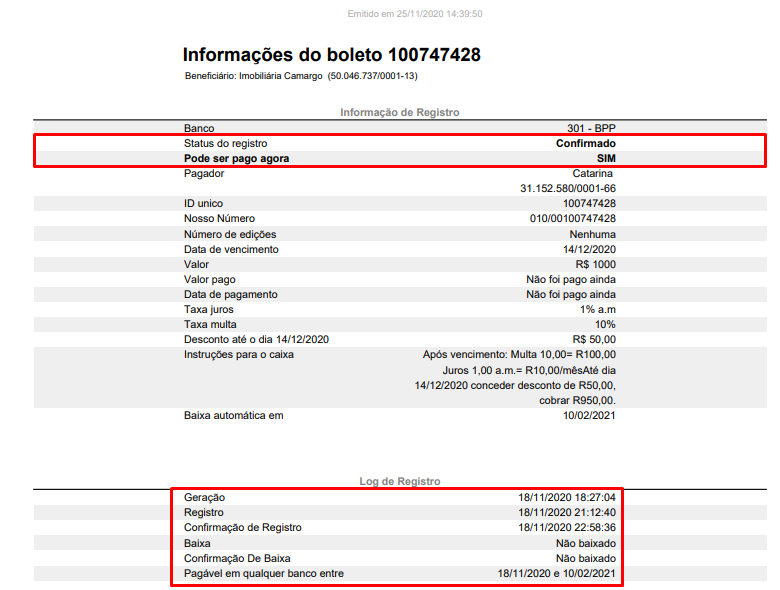Click the 'Confirmação De Baixa' label
The height and width of the screenshot is (590, 780).
coord(237,558)
